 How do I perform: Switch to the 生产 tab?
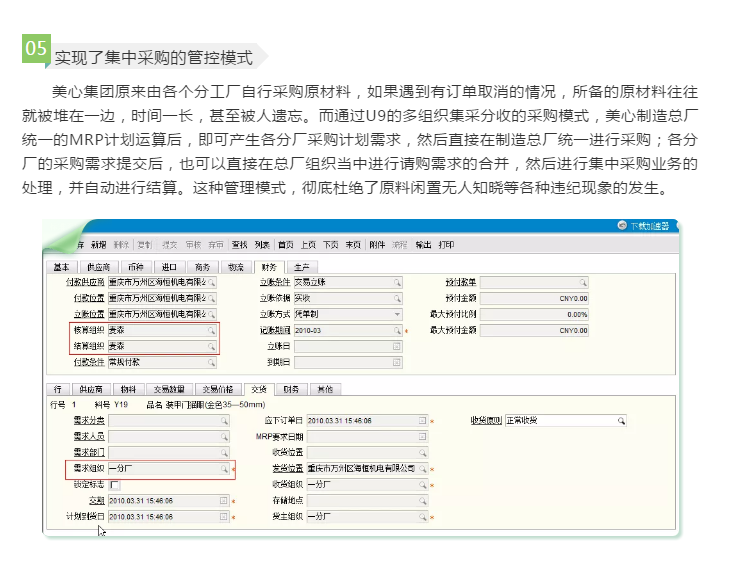pyautogui.click(x=302, y=267)
